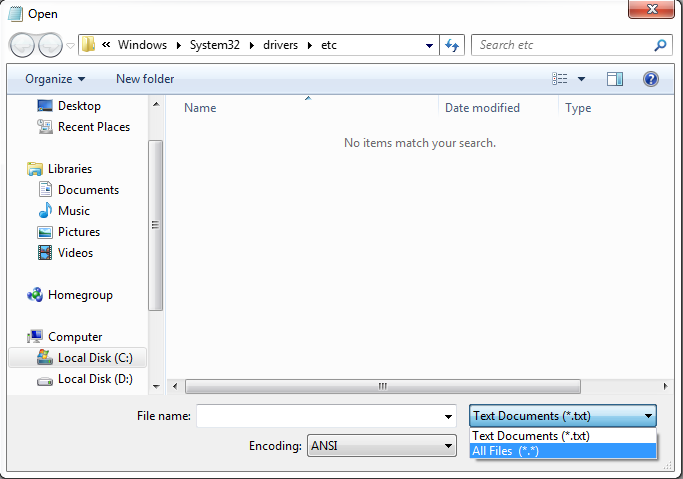Click the double chevron in address bar
Viewport: 683px width, 479px height.
pyautogui.click(x=106, y=44)
